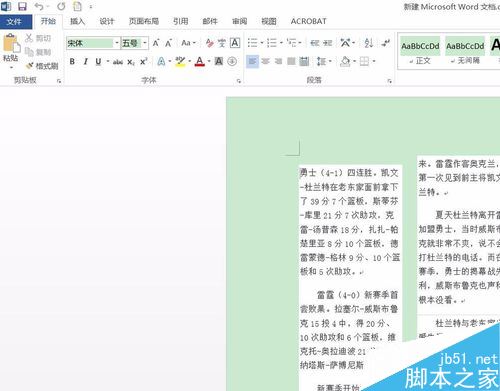The height and width of the screenshot is (391, 500).
Task: Open the font color dropdown arrow
Action: click(209, 62)
